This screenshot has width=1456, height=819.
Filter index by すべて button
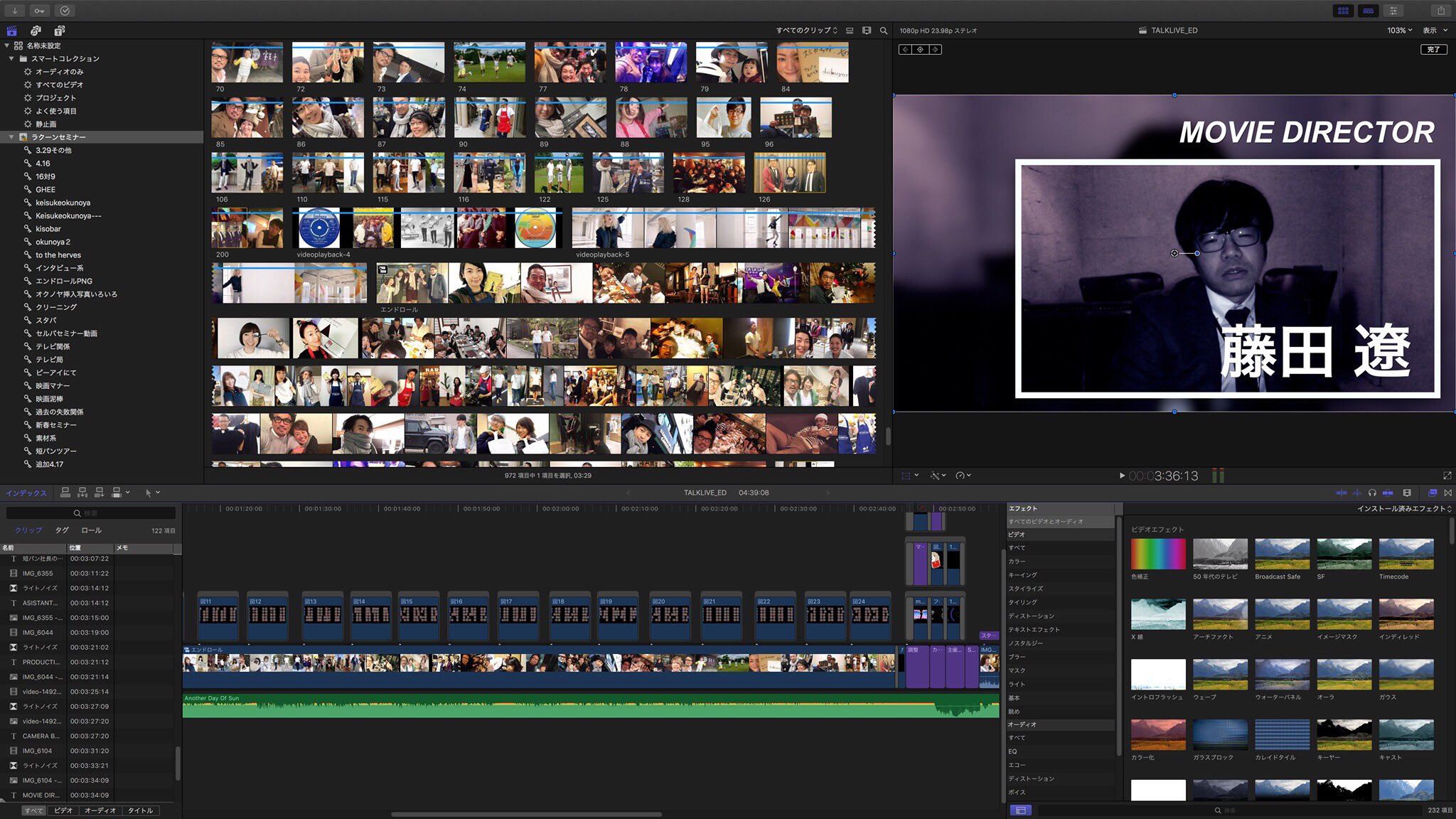pos(33,810)
